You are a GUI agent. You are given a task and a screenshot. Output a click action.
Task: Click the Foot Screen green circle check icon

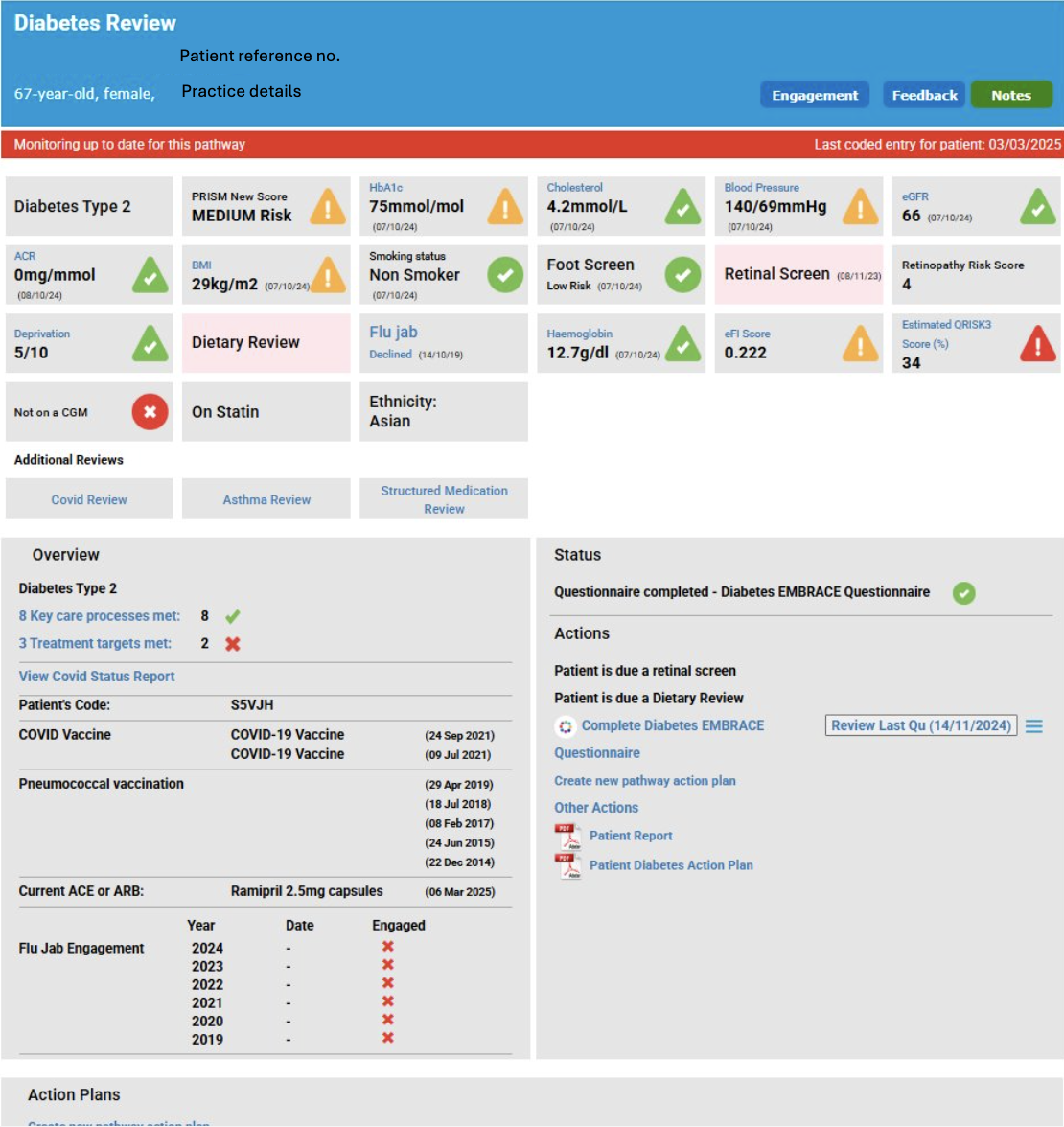coord(682,274)
